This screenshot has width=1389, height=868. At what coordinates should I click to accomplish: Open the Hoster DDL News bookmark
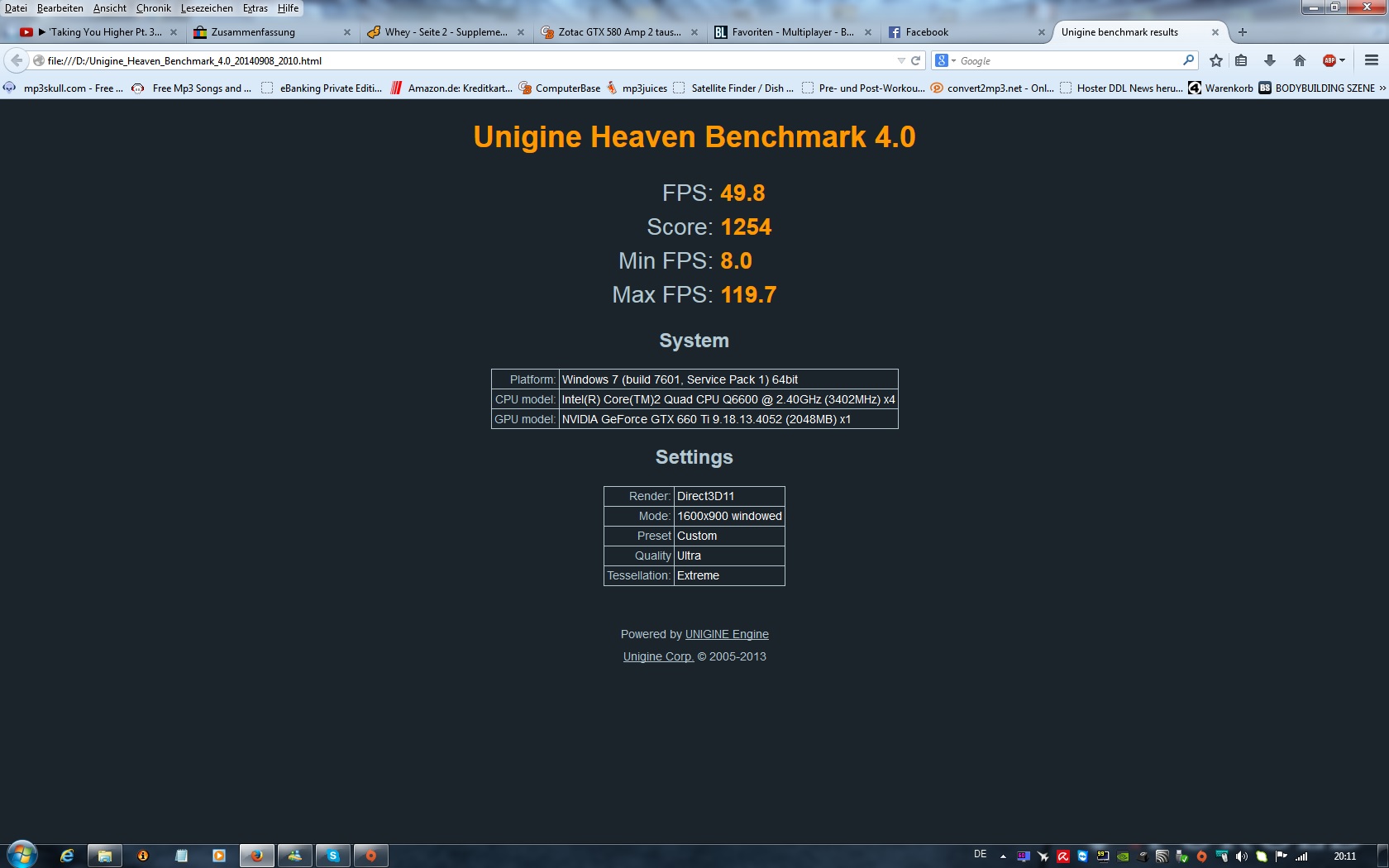click(1121, 88)
